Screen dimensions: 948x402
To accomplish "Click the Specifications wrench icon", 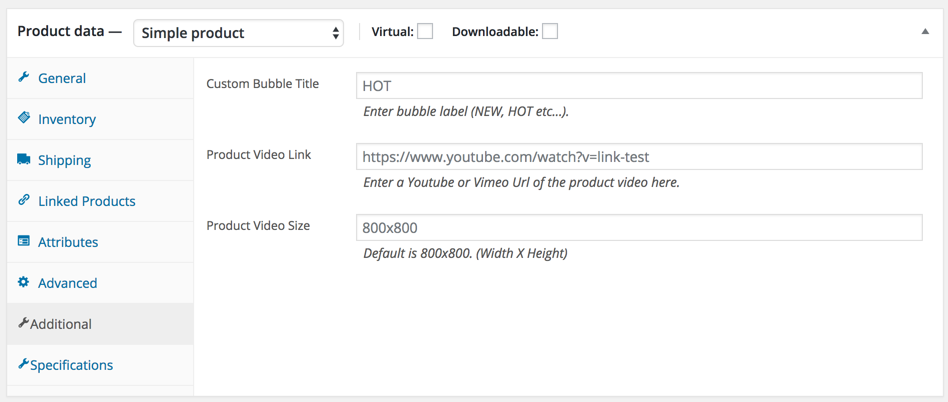I will [x=24, y=364].
